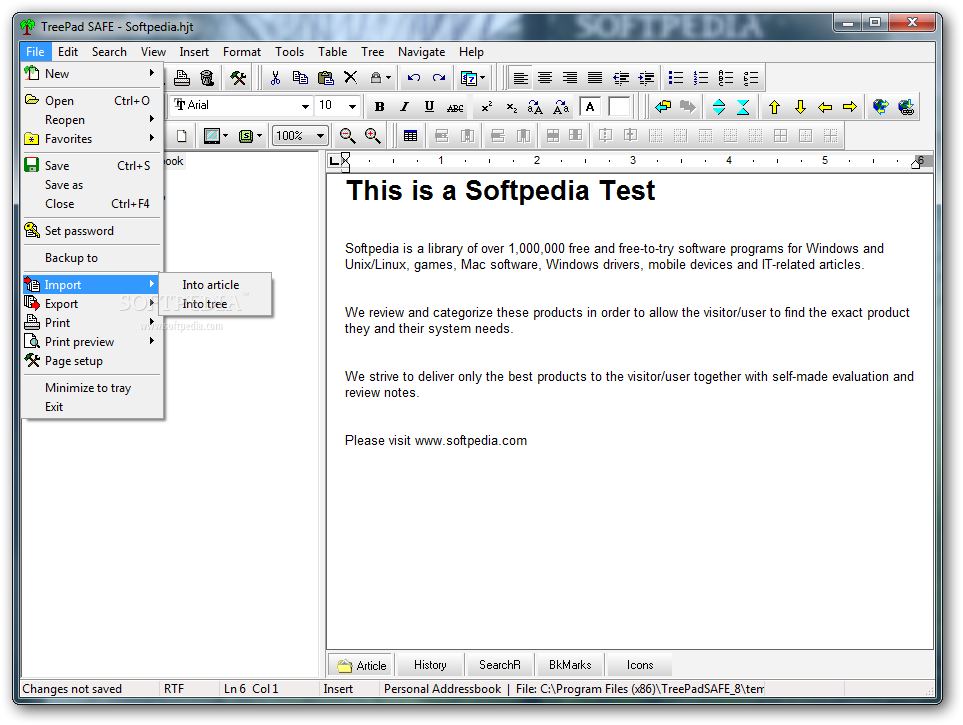
Task: Switch to the SearchR tab
Action: point(500,665)
